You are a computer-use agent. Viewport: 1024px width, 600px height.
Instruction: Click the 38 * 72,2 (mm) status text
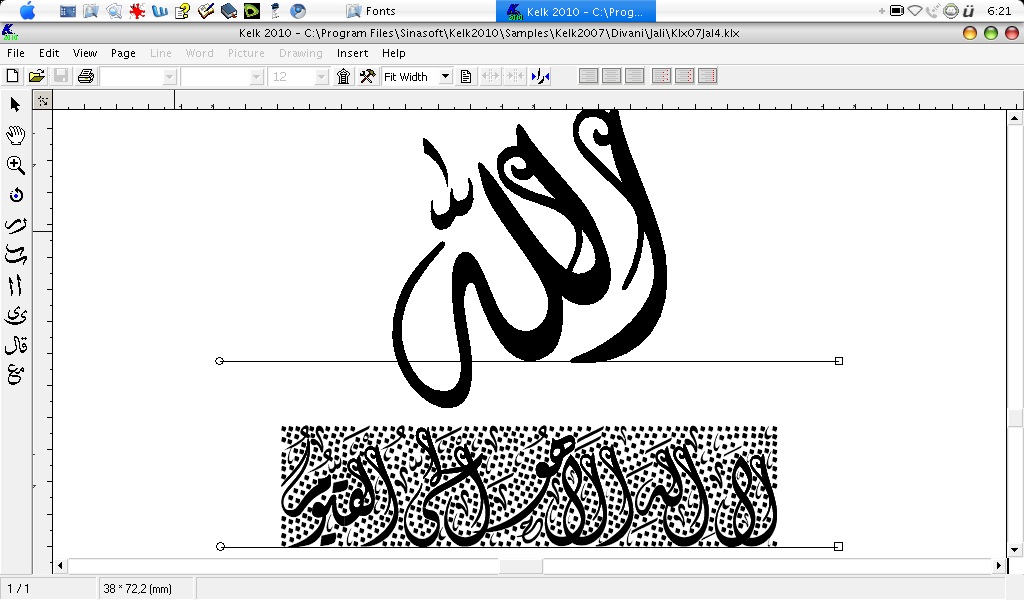pos(138,589)
